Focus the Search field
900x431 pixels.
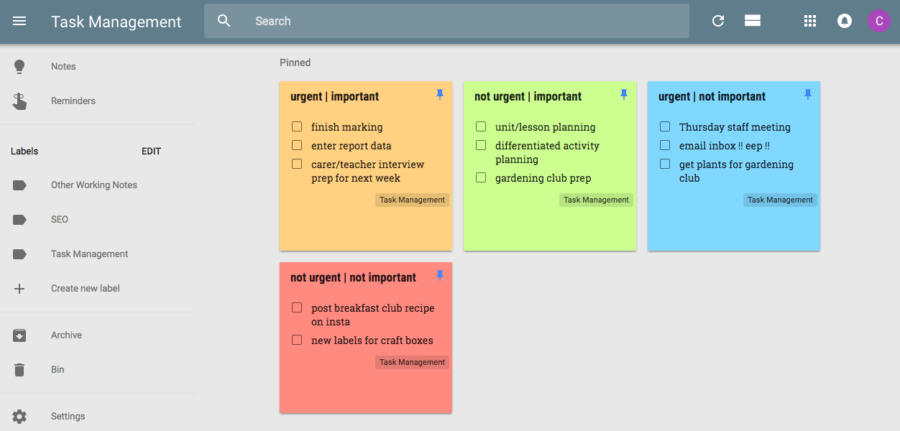[447, 21]
